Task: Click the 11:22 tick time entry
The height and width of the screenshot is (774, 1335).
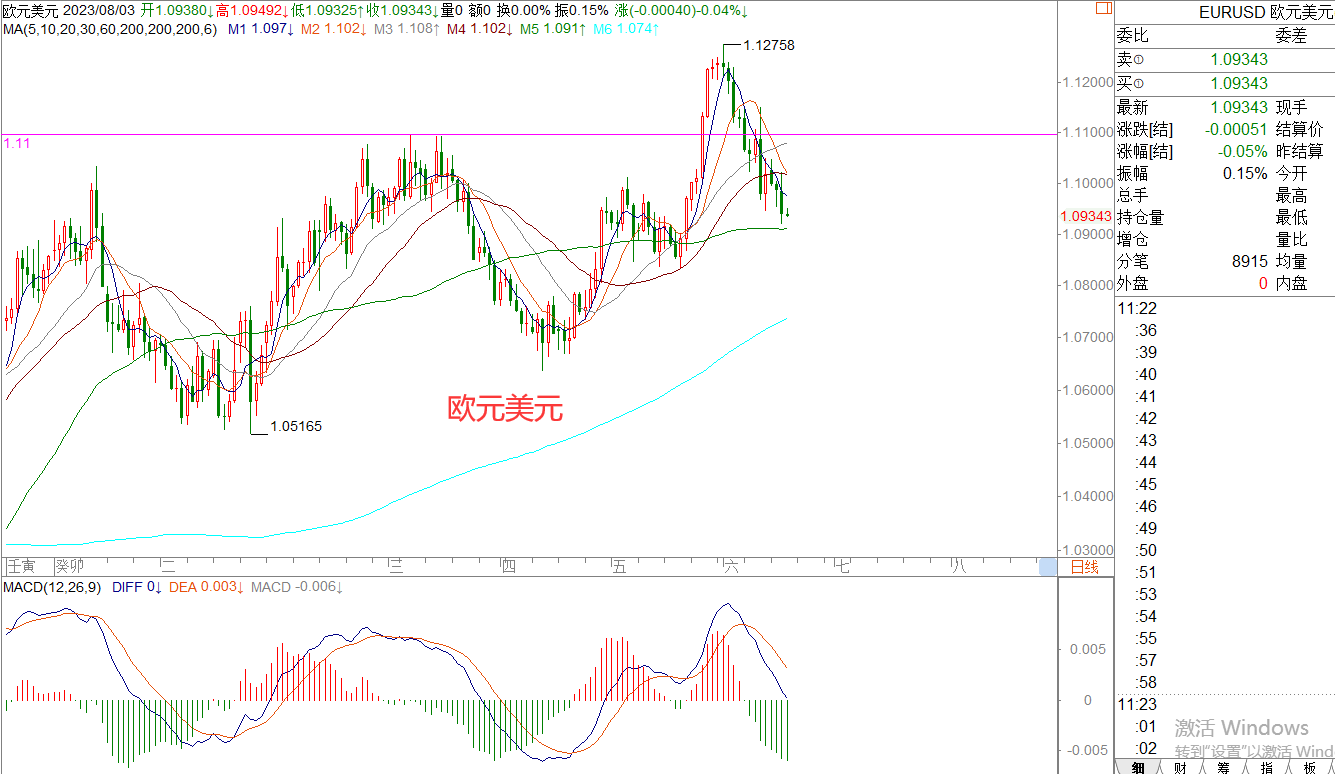Action: click(1137, 308)
